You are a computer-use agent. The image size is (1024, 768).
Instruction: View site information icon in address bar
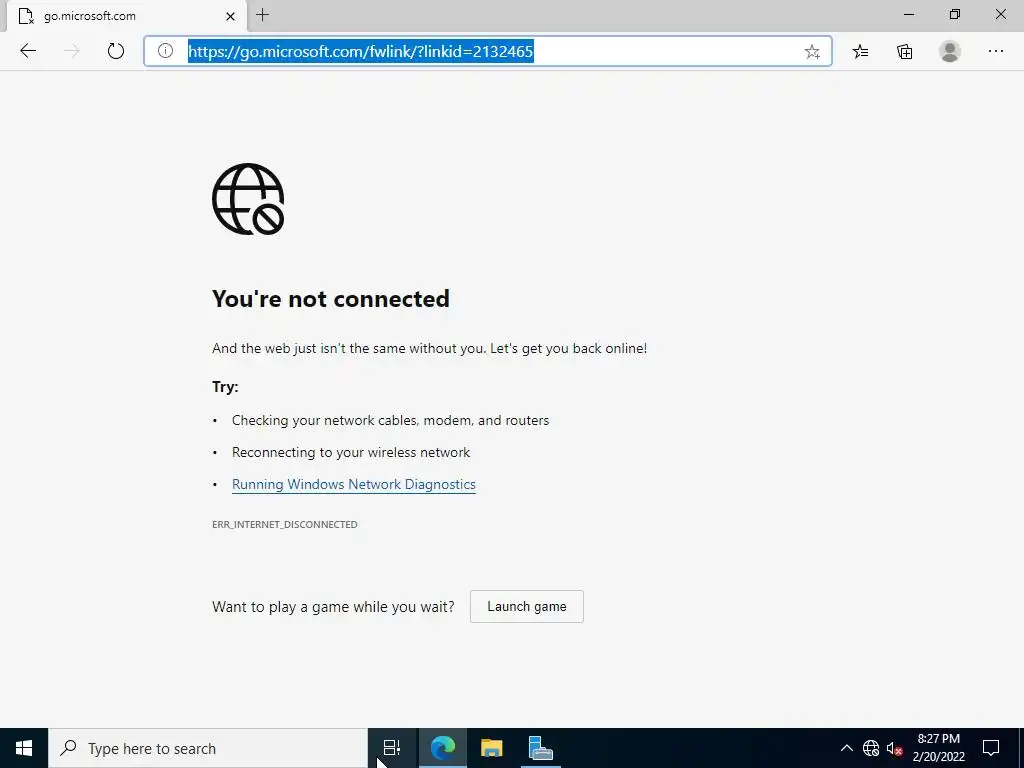point(165,51)
